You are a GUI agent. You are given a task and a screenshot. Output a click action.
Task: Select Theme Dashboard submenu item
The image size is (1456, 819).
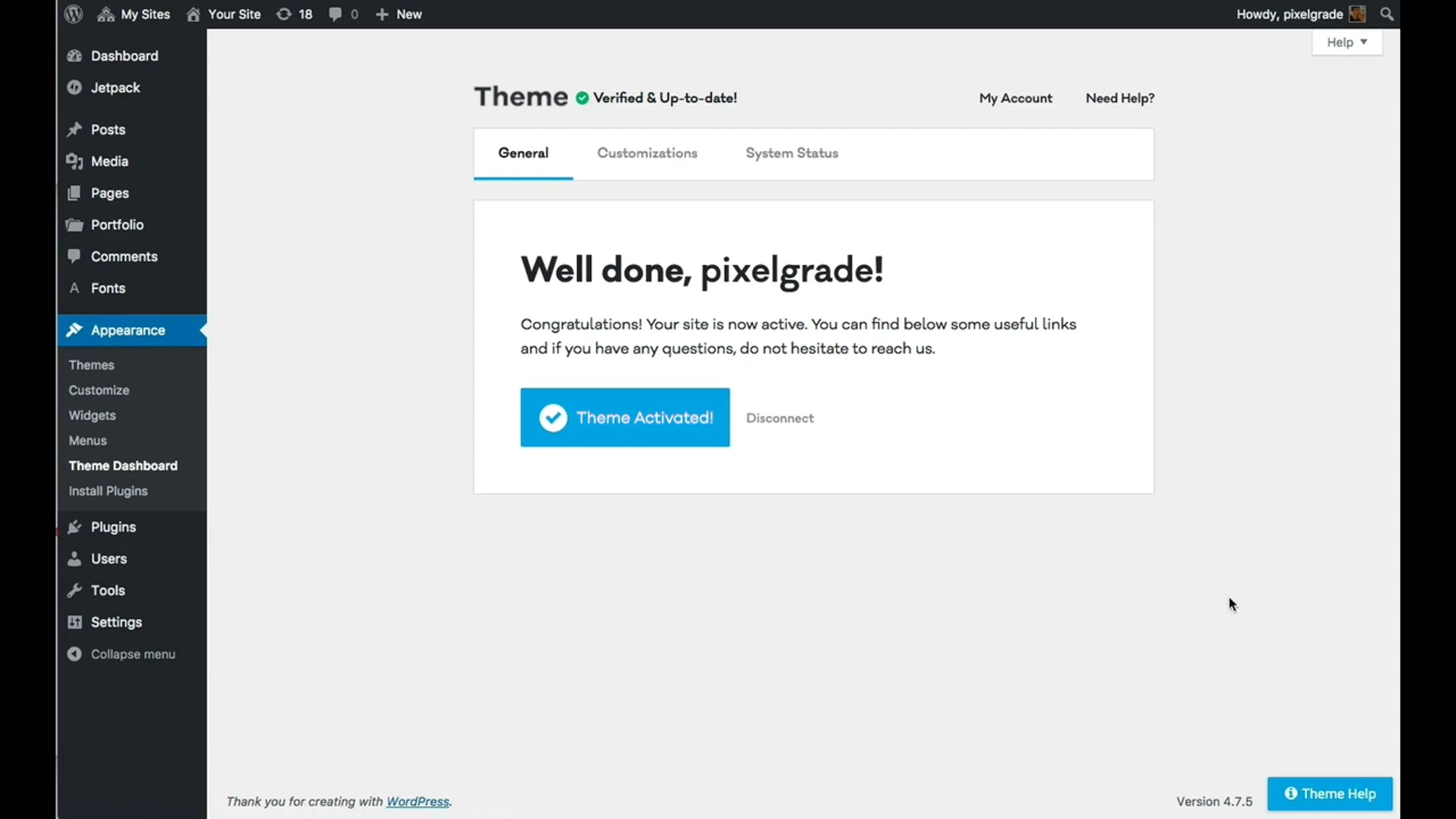pos(123,466)
